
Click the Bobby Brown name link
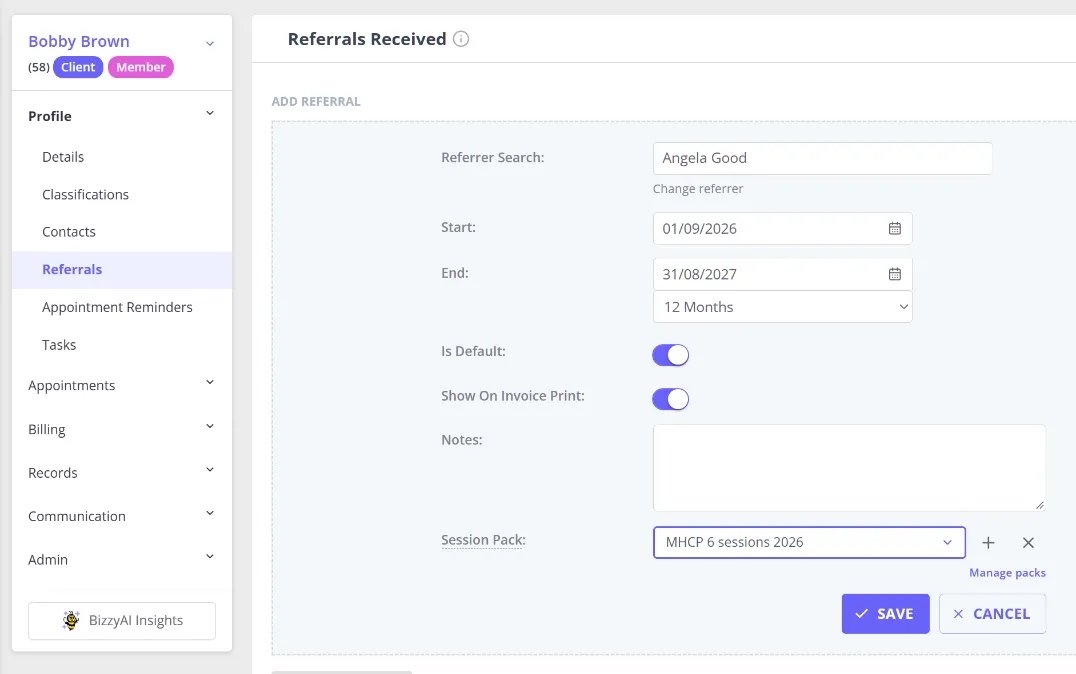point(79,41)
